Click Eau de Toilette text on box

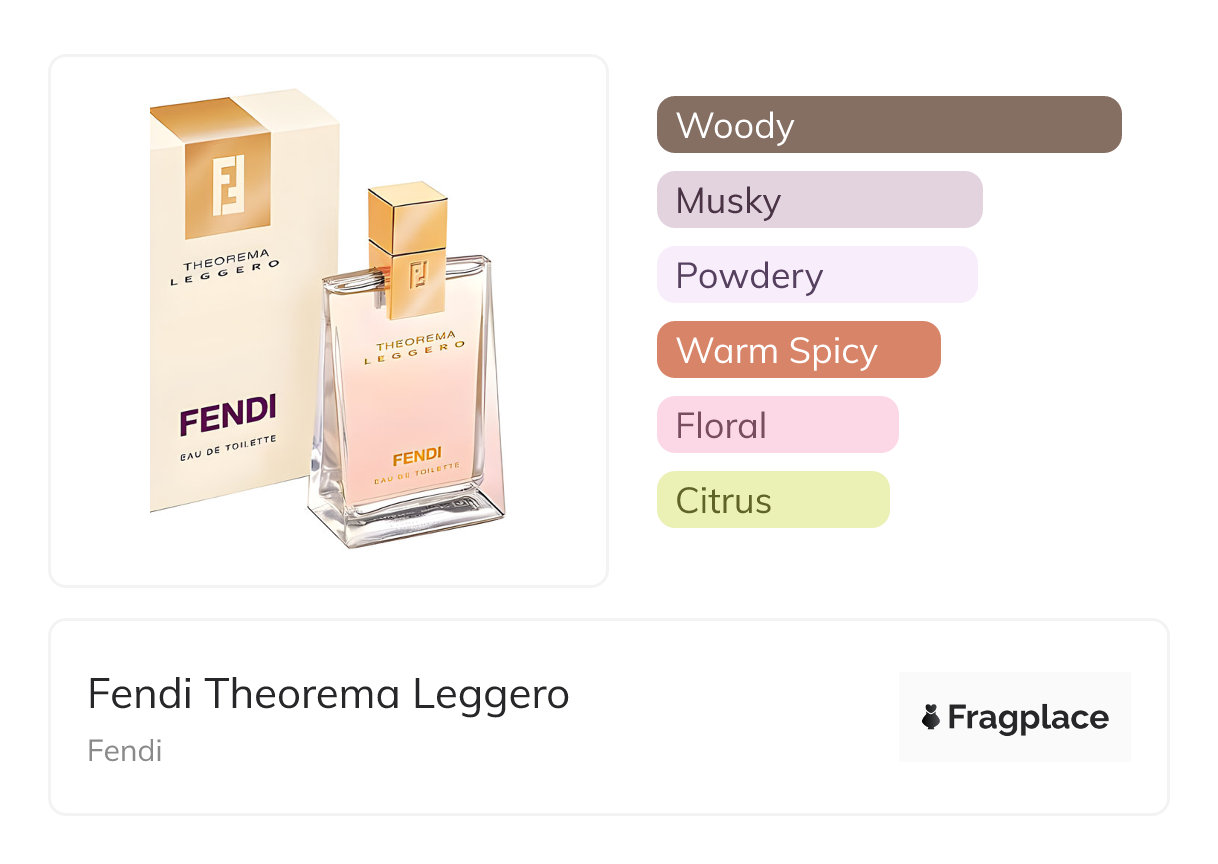click(x=229, y=444)
